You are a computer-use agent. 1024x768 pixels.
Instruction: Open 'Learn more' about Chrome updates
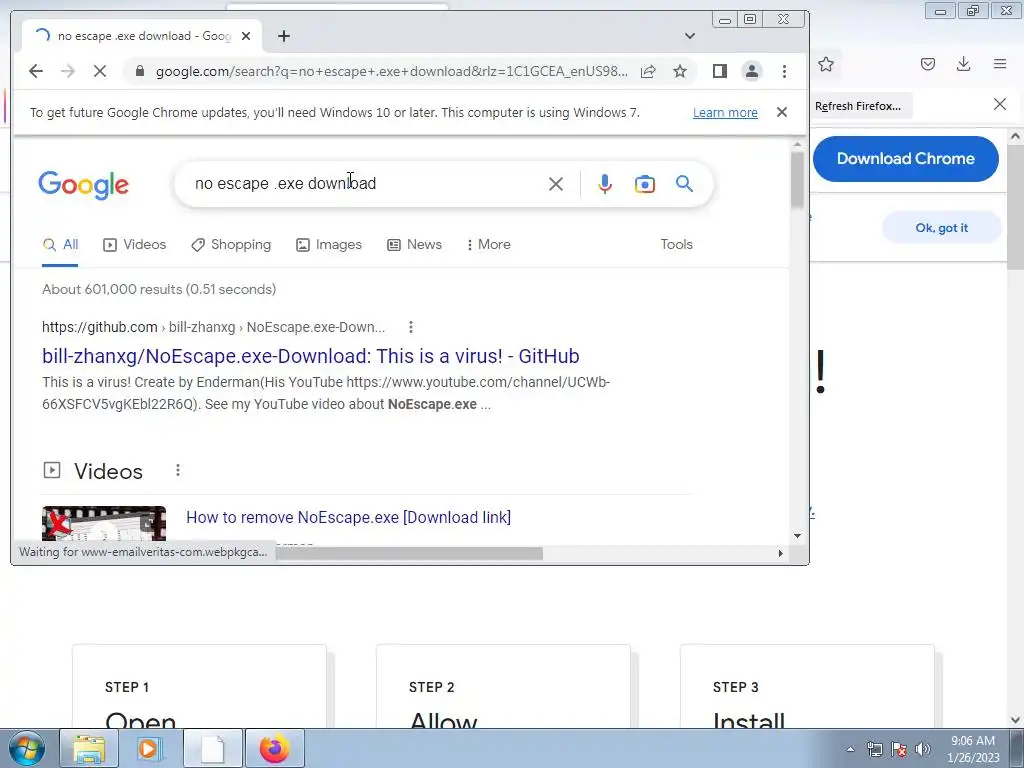point(725,112)
